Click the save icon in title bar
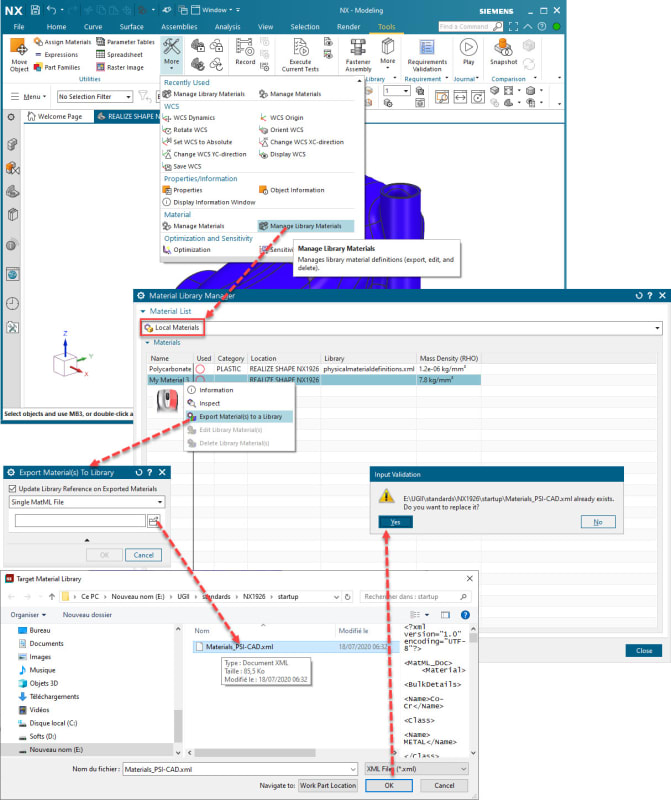The width and height of the screenshot is (671, 800). 35,10
